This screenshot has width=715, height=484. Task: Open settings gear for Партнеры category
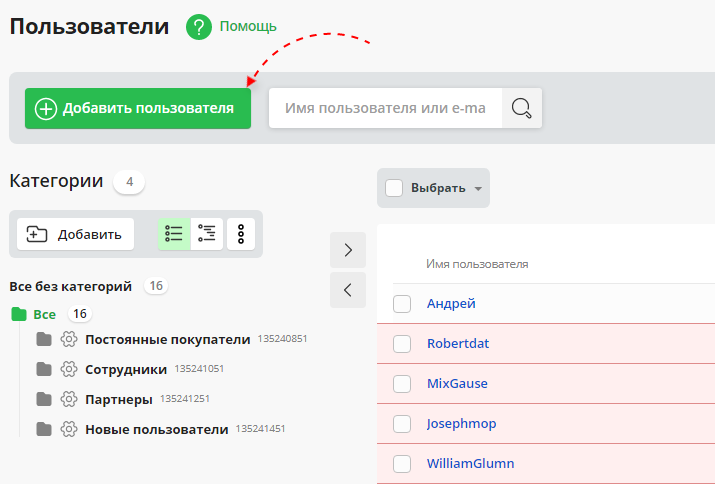coord(69,399)
